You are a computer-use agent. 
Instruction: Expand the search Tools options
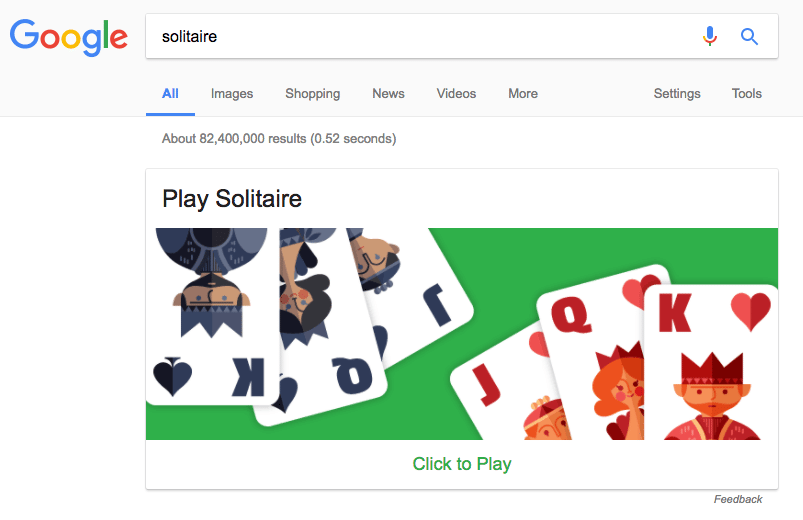click(747, 94)
